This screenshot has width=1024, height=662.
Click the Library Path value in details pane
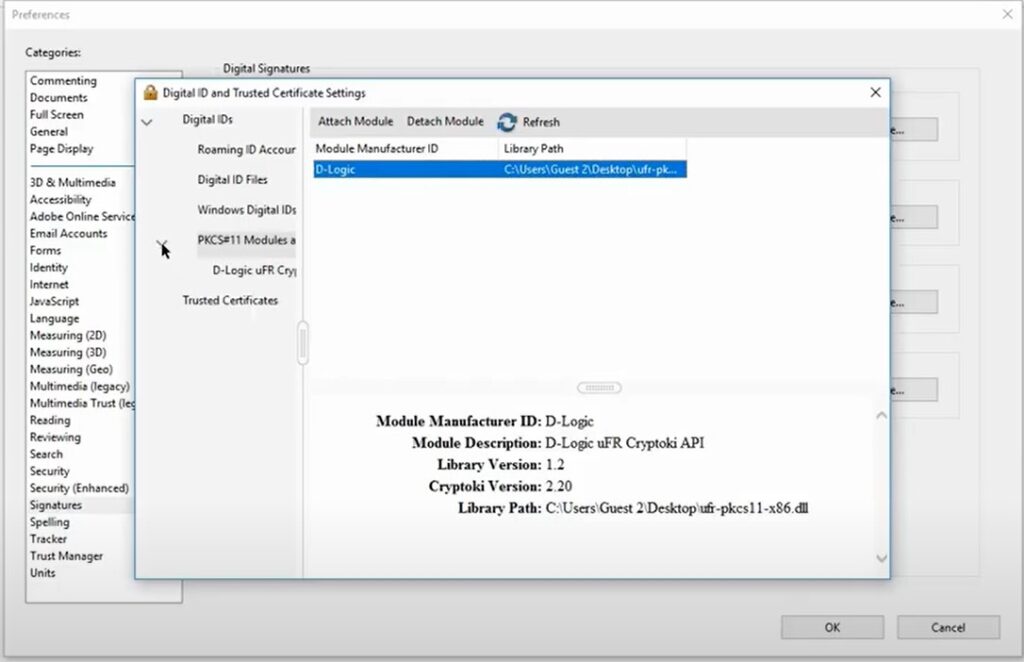coord(677,508)
